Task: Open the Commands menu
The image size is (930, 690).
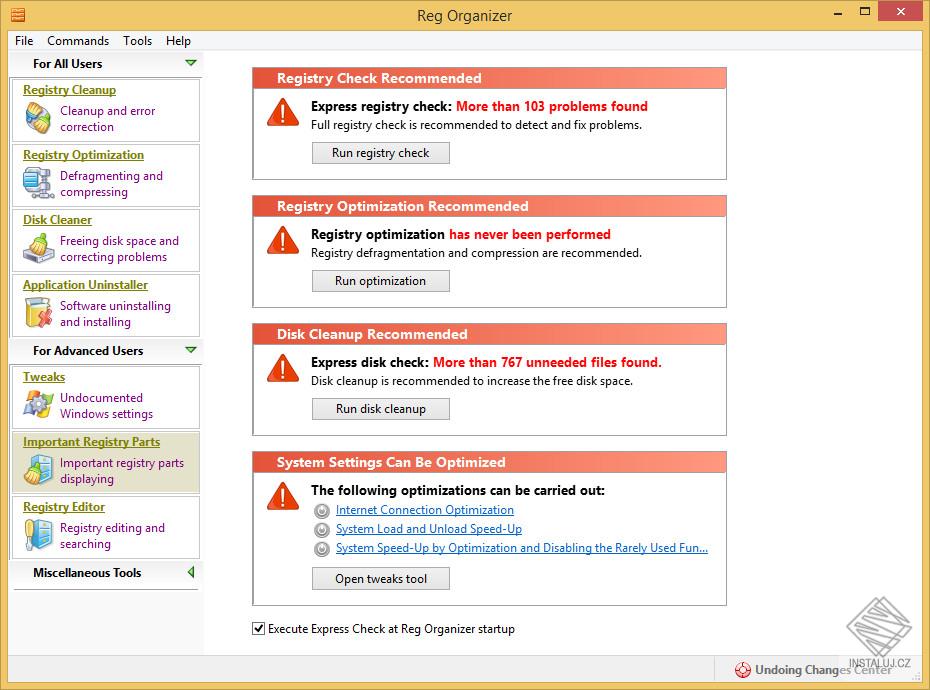Action: point(78,41)
